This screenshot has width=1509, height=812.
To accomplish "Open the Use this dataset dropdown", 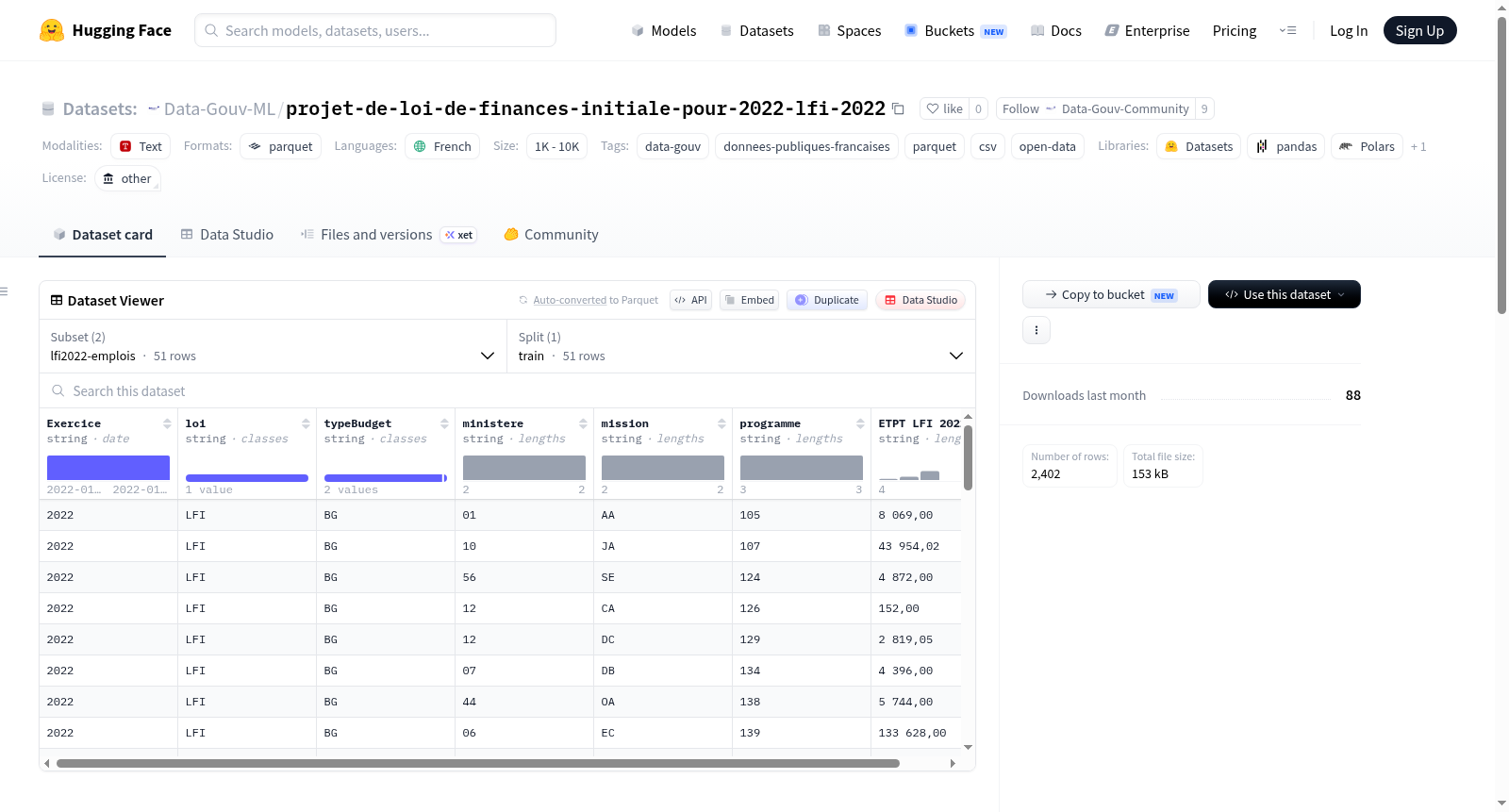I will (x=1285, y=294).
